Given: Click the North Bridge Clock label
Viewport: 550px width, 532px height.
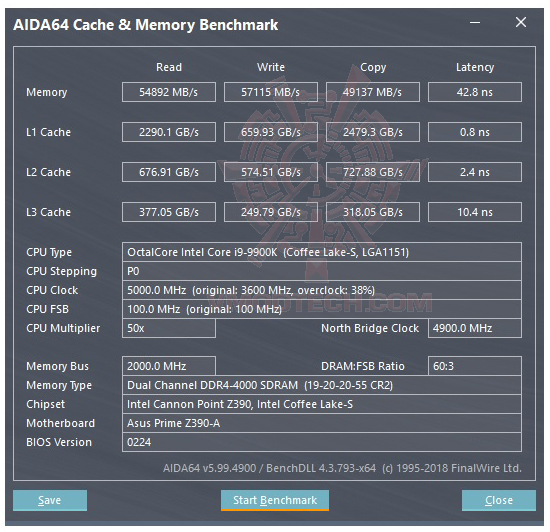Looking at the screenshot, I should [370, 328].
